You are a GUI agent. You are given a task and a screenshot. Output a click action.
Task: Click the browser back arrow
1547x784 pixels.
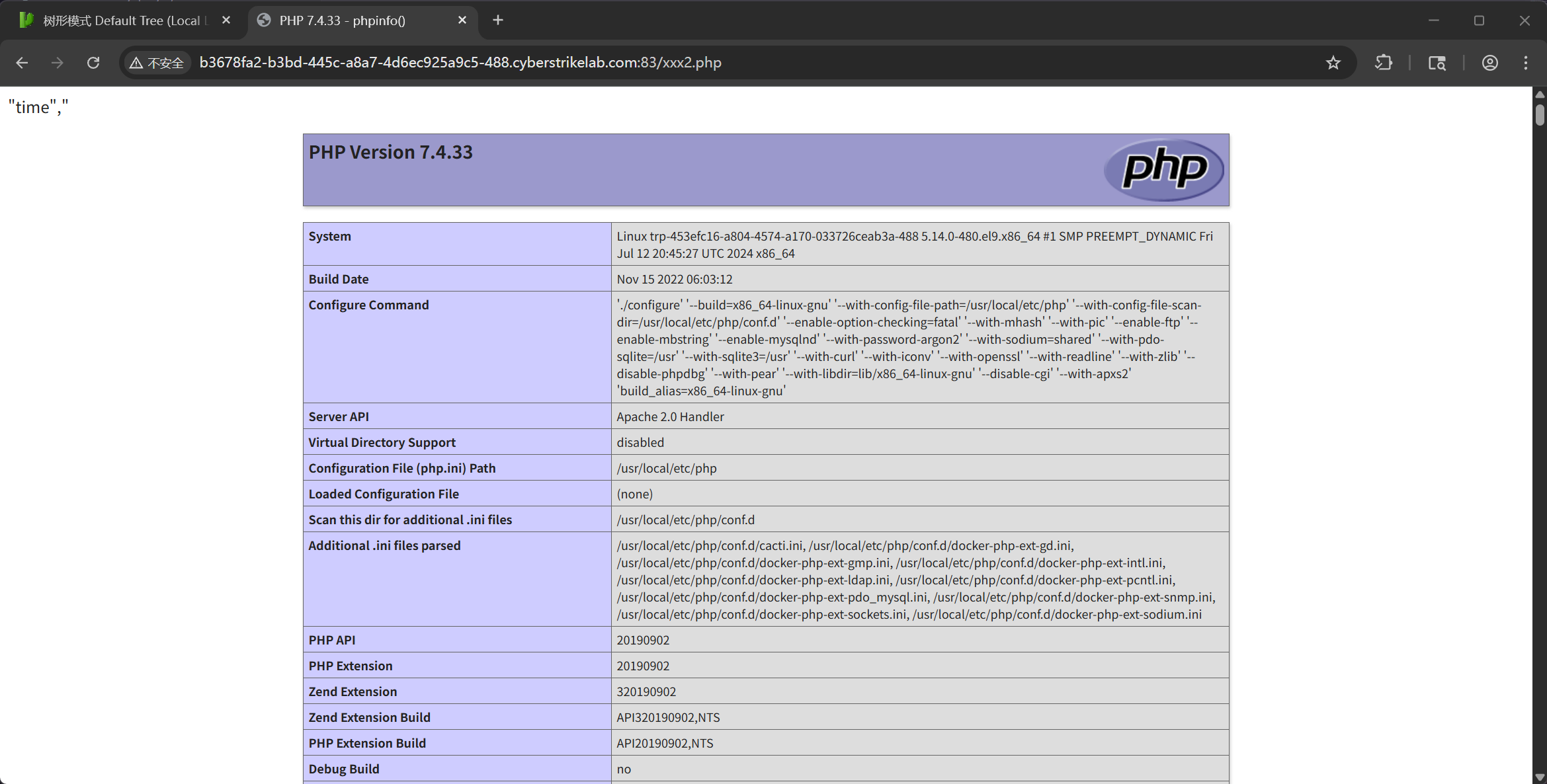[22, 63]
